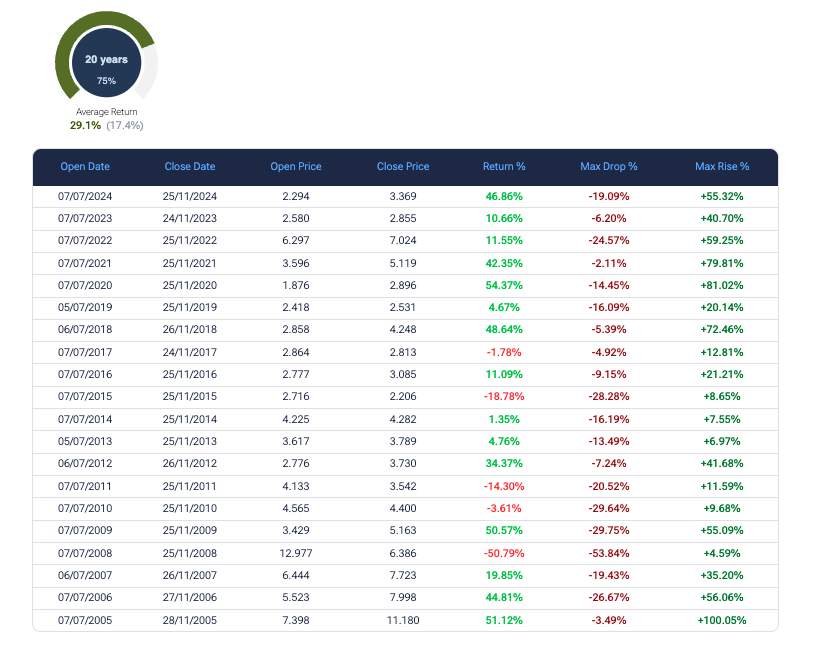Select close price 11.180

[403, 620]
